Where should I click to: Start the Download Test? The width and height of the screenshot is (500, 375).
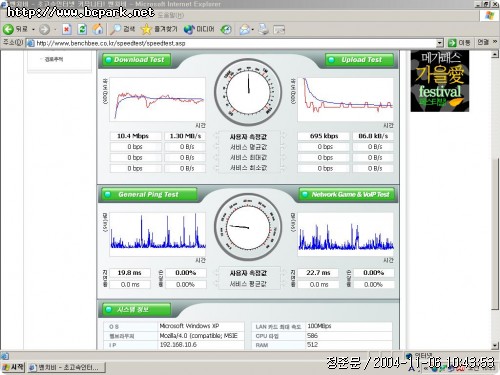(137, 60)
